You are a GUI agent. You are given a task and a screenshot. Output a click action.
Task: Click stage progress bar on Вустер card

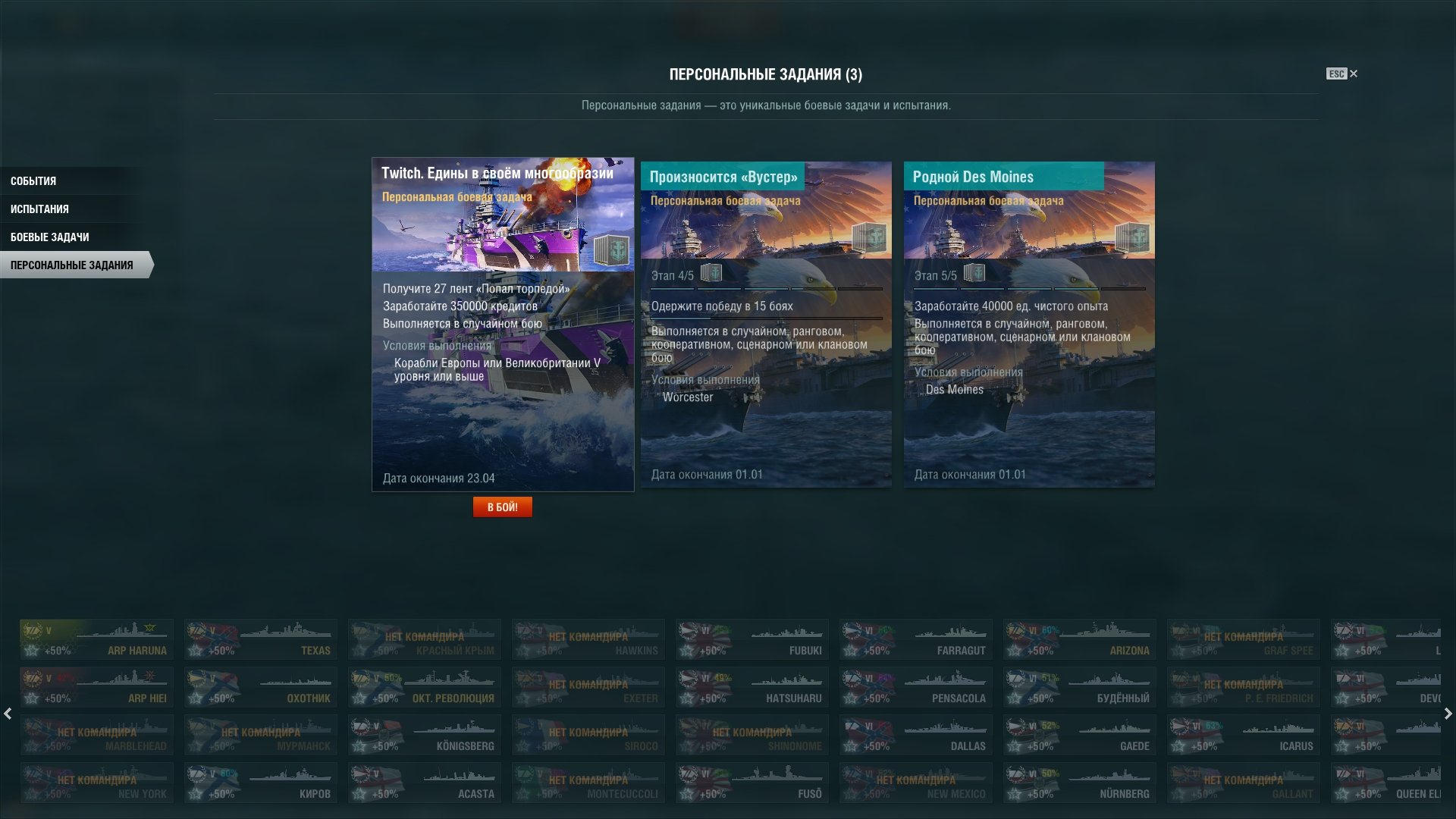pyautogui.click(x=767, y=289)
